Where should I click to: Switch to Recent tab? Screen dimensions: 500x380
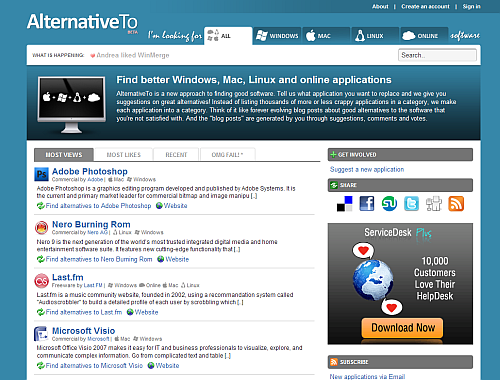(x=176, y=155)
